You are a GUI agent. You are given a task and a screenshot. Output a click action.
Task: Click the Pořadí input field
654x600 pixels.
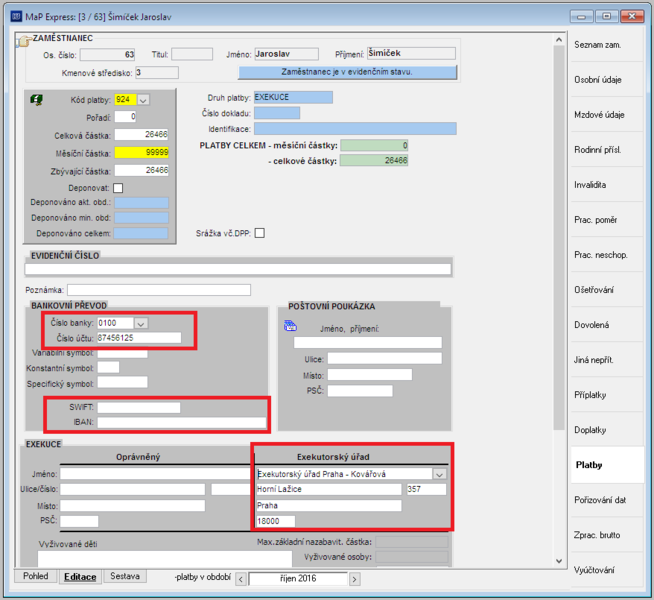[x=125, y=117]
